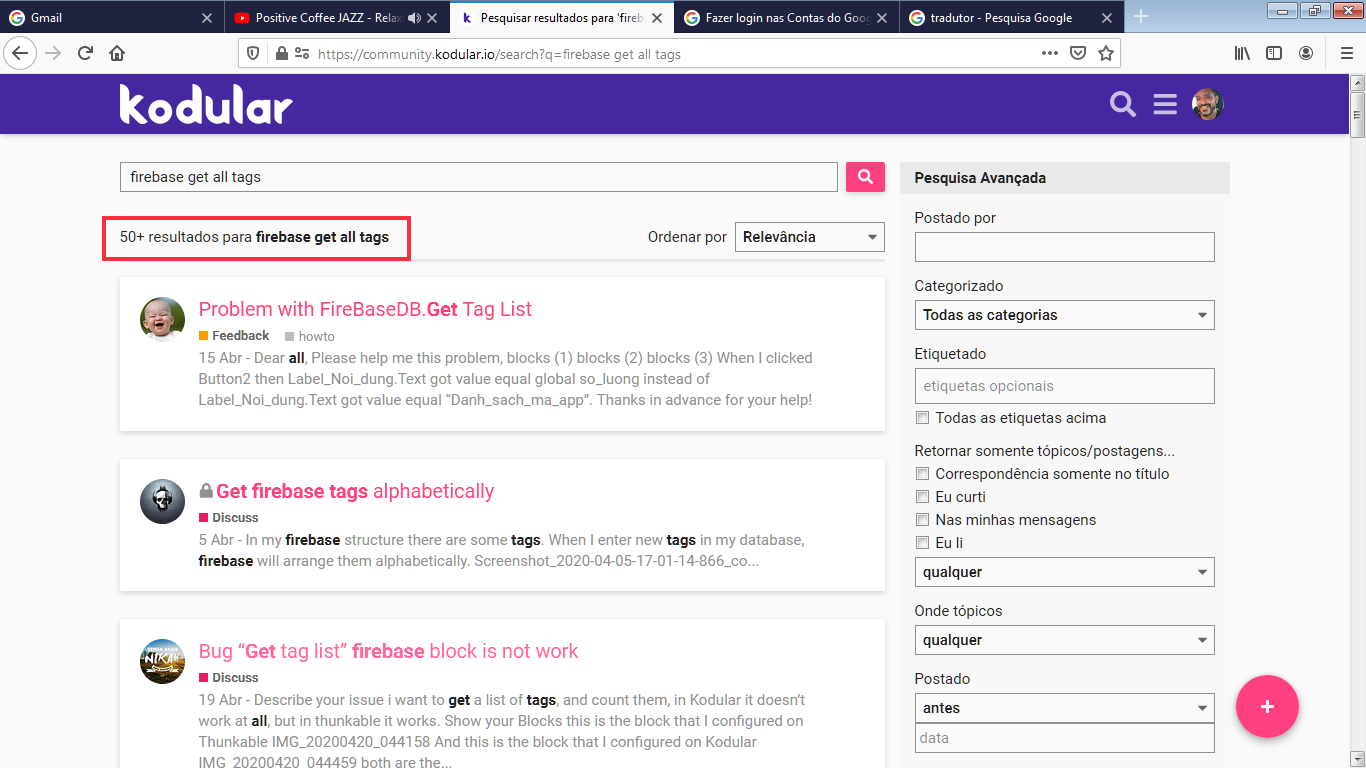
Task: Click the 'howto' tag
Action: pyautogui.click(x=310, y=336)
